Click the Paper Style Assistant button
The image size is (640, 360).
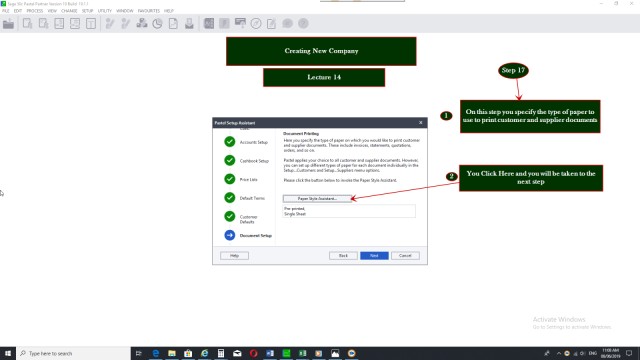pyautogui.click(x=317, y=199)
